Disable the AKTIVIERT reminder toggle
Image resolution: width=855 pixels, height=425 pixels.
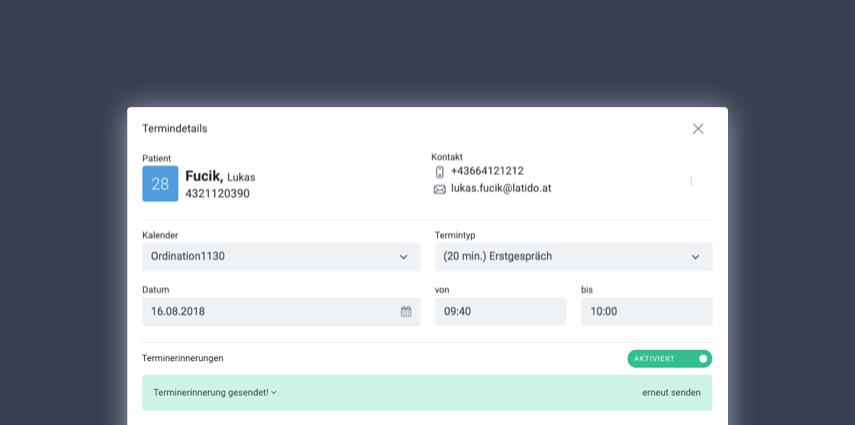(670, 359)
